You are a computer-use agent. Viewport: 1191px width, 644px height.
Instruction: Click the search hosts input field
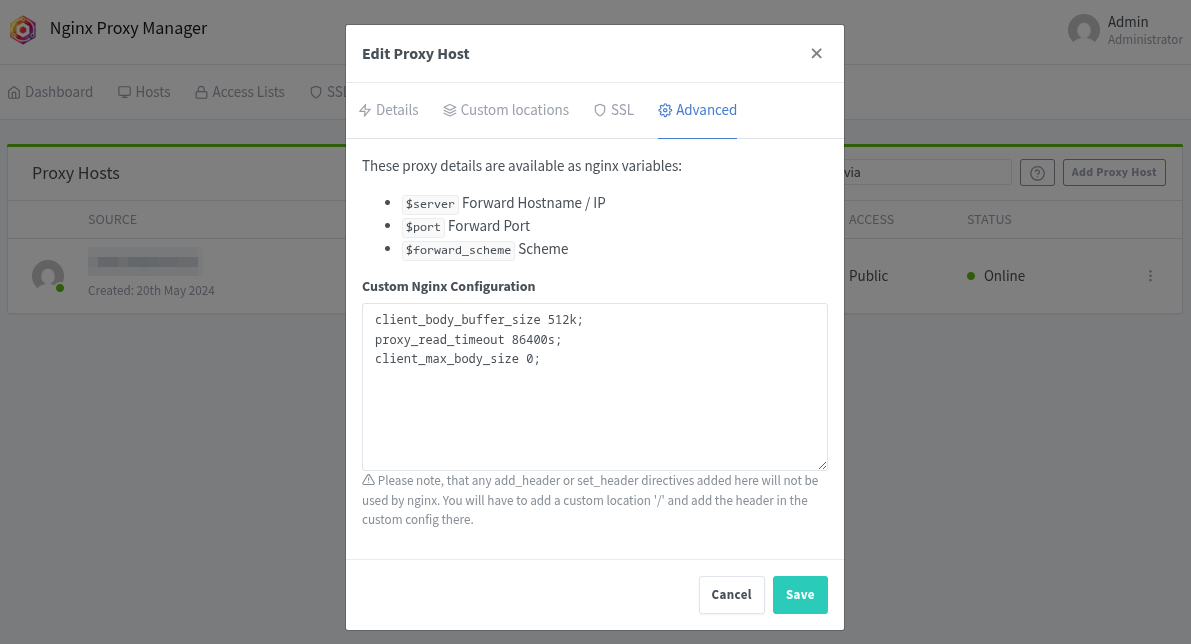(x=926, y=172)
